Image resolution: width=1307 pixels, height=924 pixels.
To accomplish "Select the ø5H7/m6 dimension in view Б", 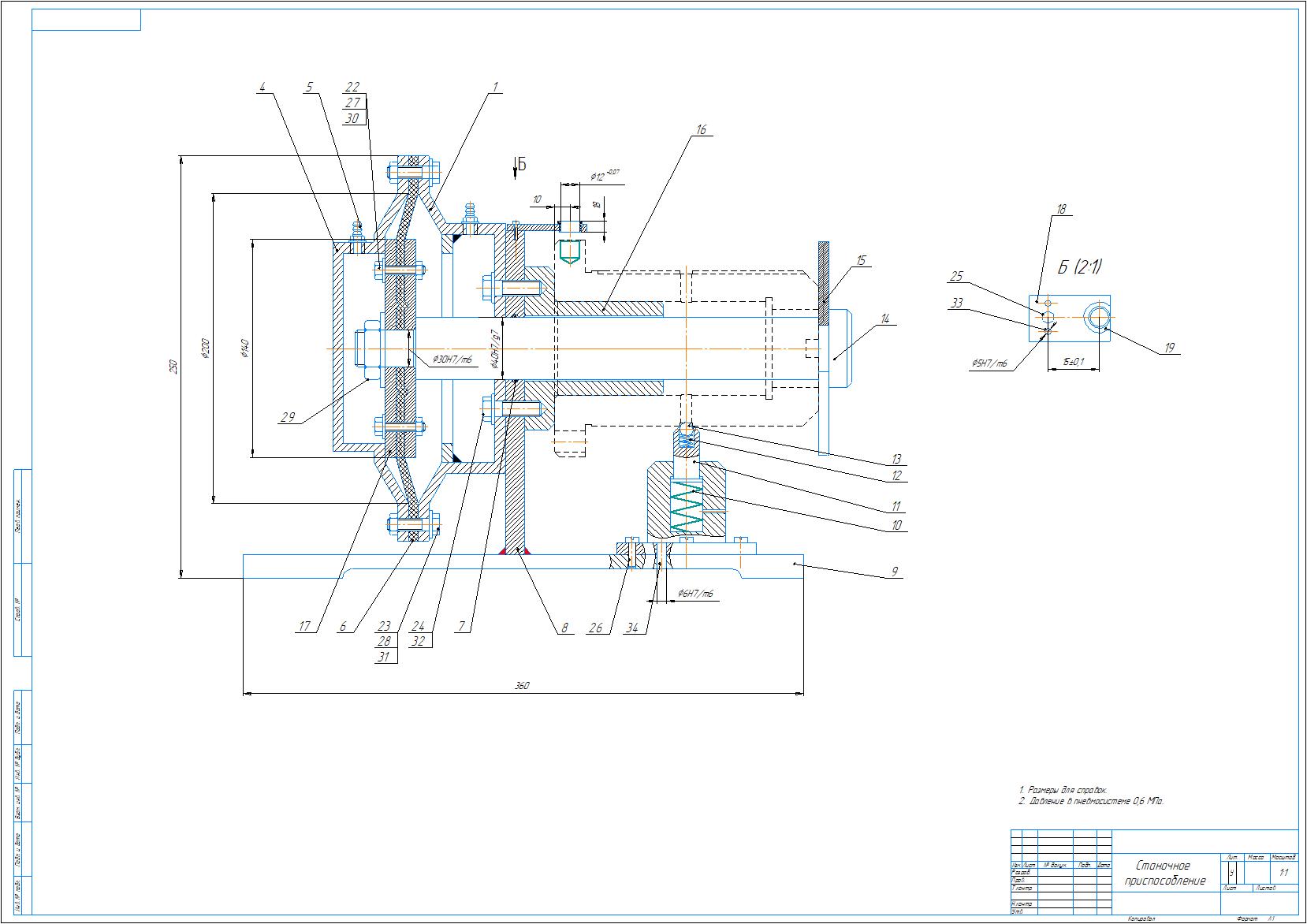I will point(989,363).
